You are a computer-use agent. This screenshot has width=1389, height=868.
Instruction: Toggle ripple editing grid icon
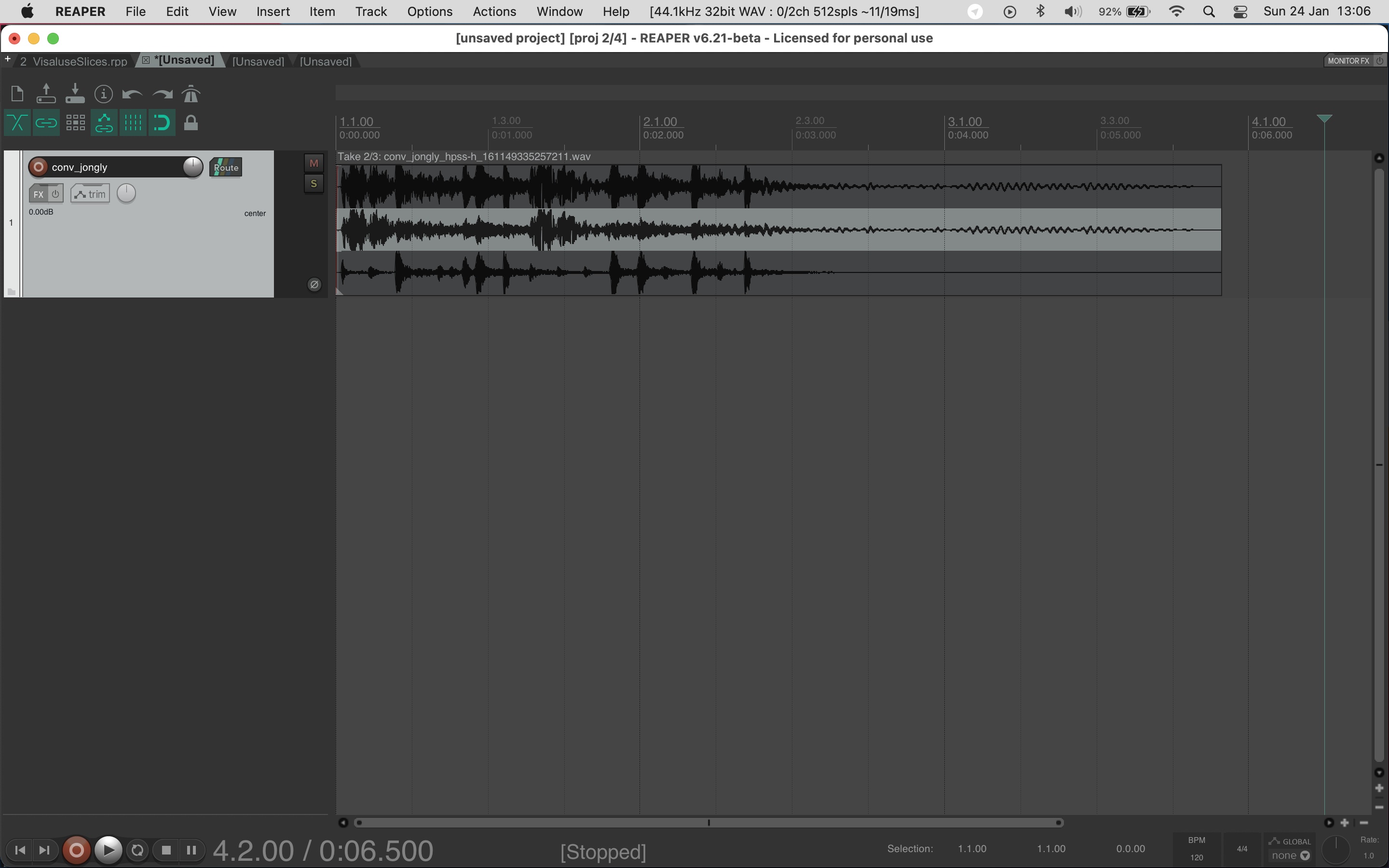tap(75, 123)
